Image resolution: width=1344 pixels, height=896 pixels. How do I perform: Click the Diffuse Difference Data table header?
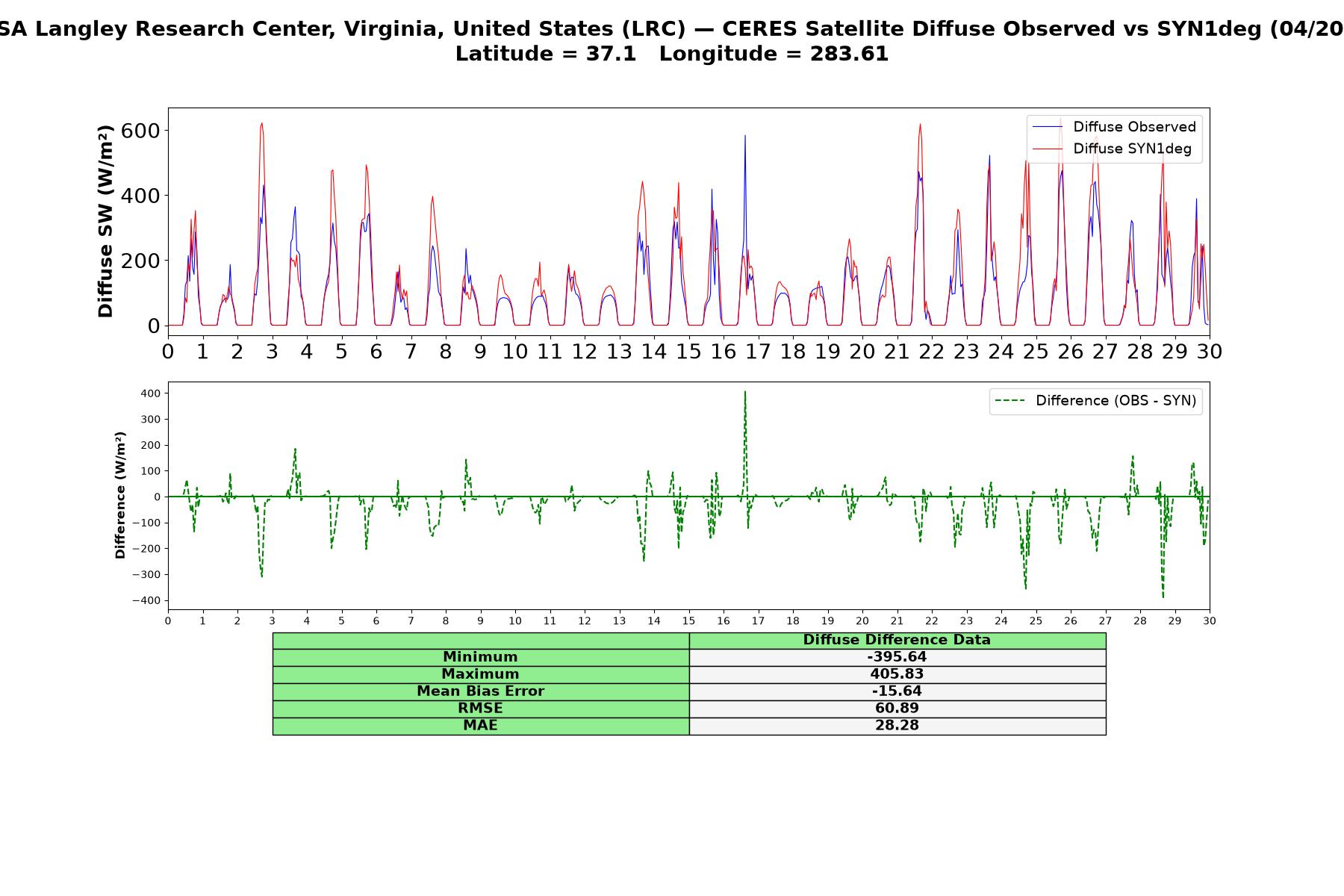coord(897,640)
